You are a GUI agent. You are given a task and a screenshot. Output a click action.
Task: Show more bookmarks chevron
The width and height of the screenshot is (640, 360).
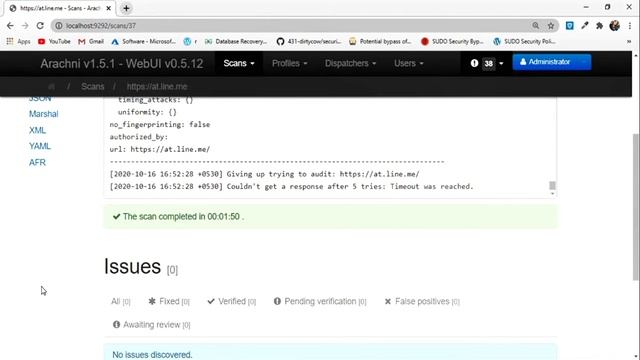(x=629, y=41)
